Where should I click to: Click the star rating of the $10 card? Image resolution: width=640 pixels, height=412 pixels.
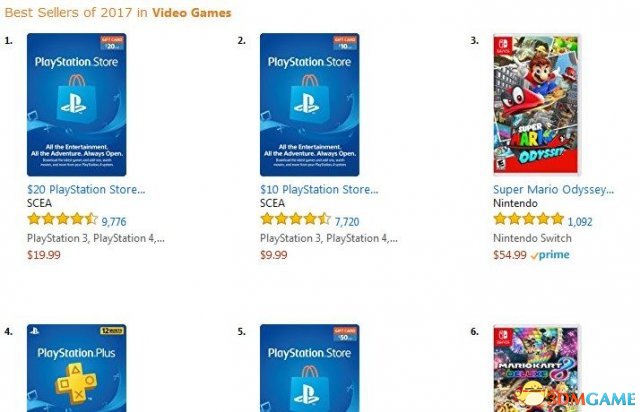295,220
